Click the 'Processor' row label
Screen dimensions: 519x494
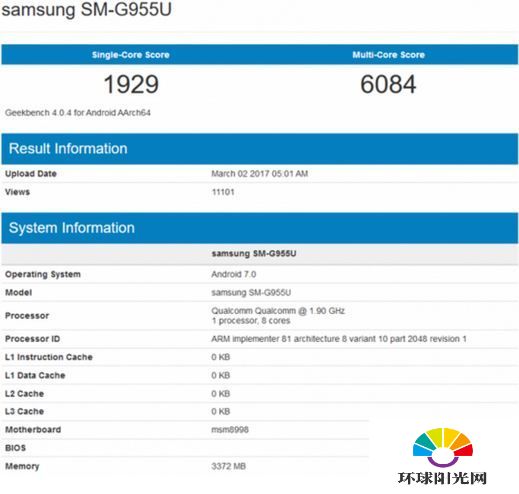[27, 316]
